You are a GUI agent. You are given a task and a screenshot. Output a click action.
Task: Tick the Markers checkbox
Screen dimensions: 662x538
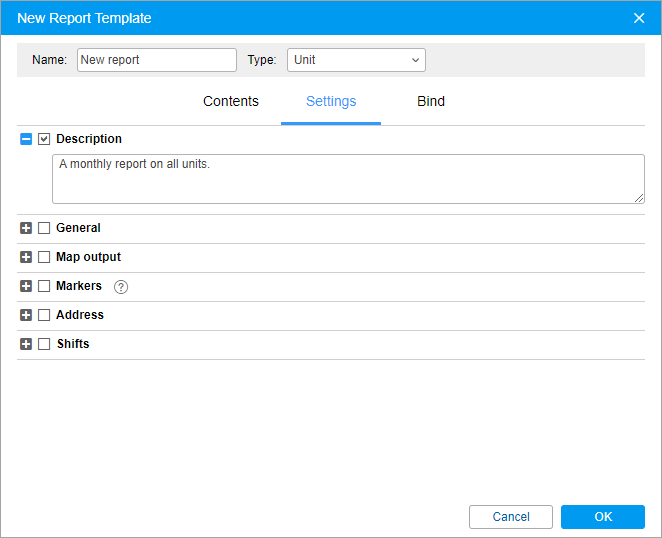pyautogui.click(x=44, y=286)
